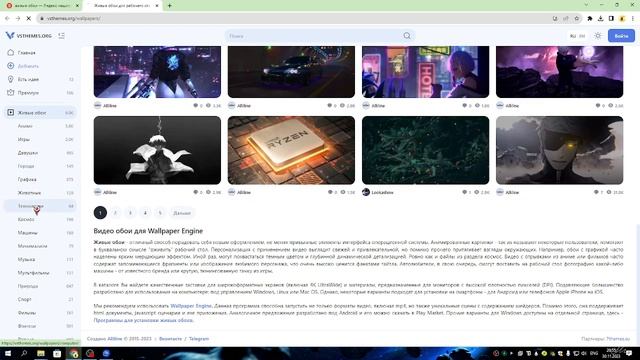Open the Wallpaper Engine link in description
The image size is (640, 360).
tap(191, 306)
